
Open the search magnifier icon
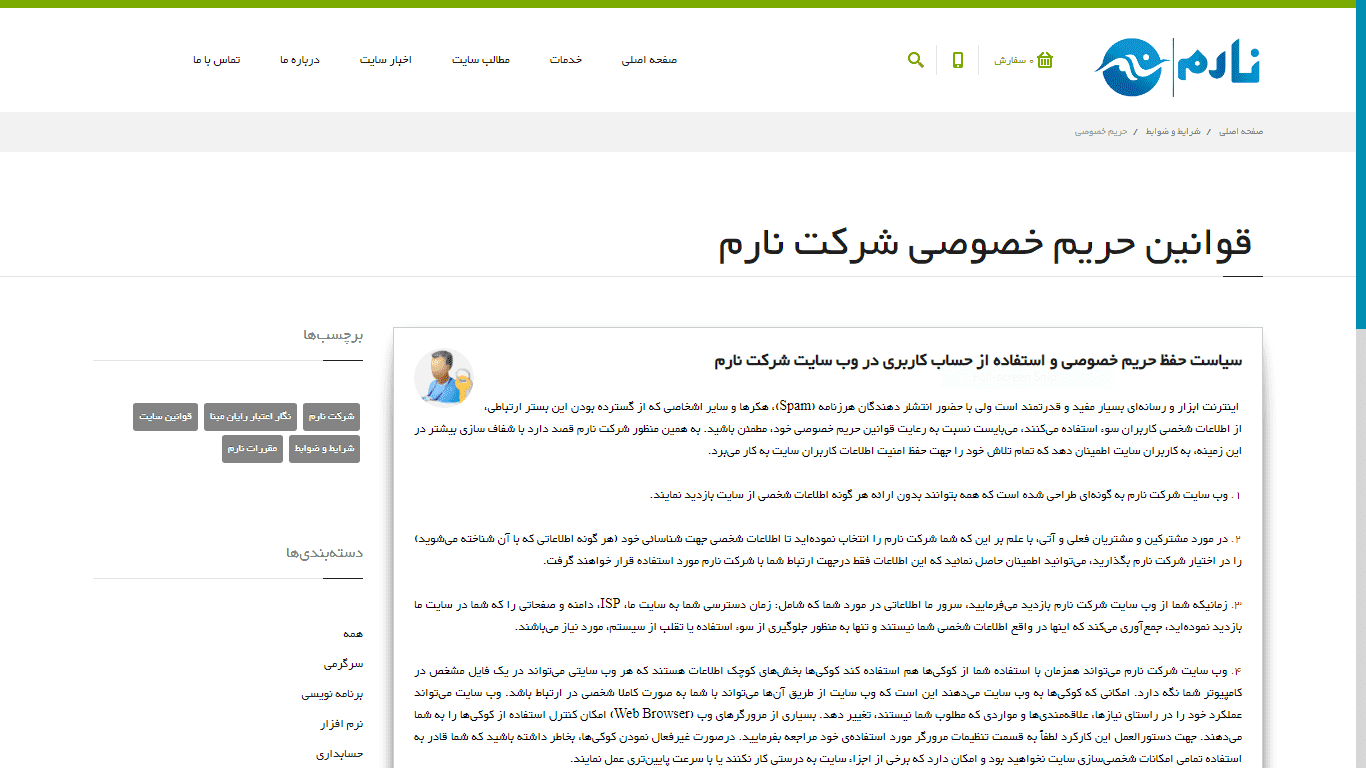[x=915, y=60]
